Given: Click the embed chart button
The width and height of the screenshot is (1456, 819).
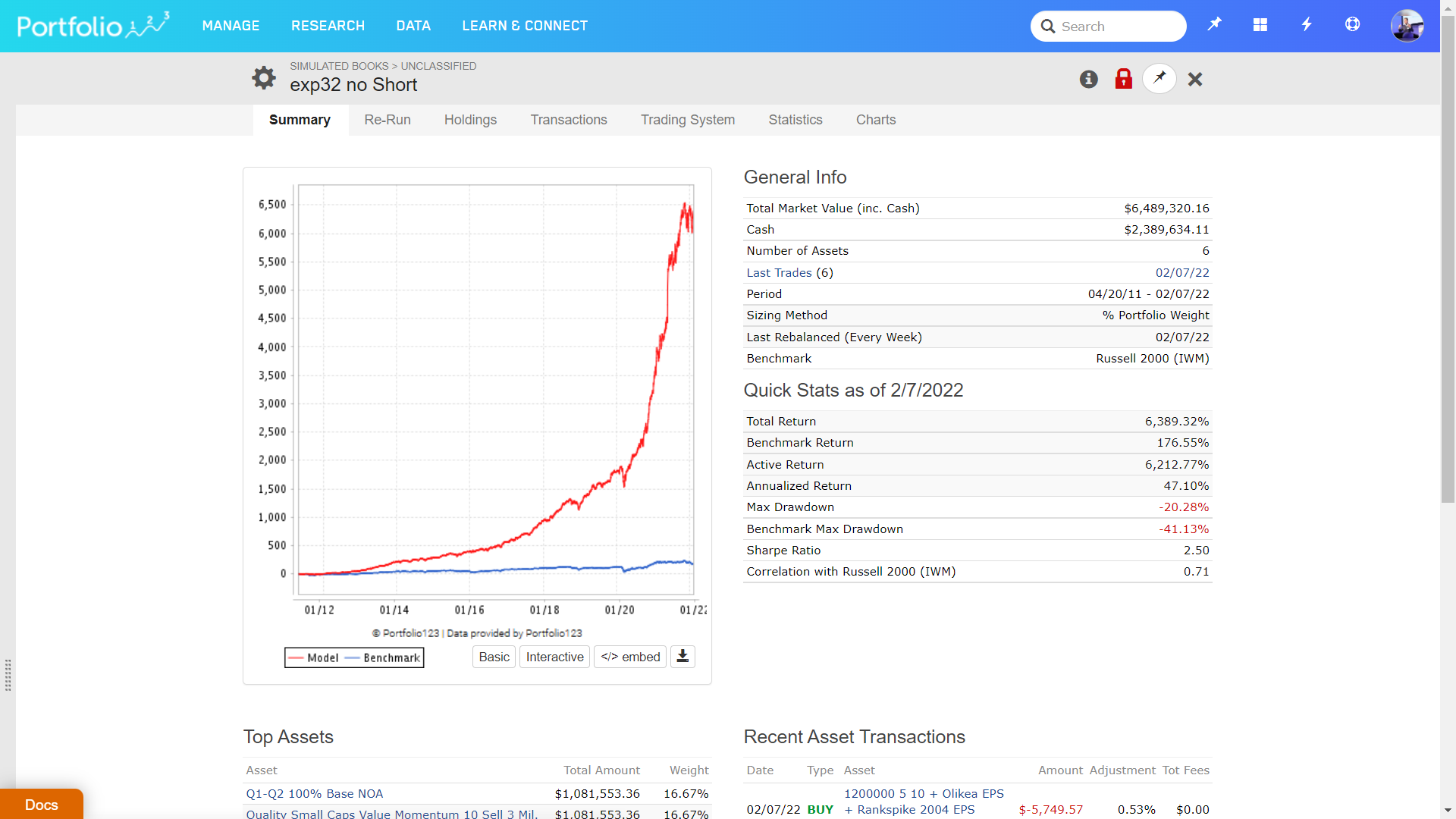Looking at the screenshot, I should point(630,657).
